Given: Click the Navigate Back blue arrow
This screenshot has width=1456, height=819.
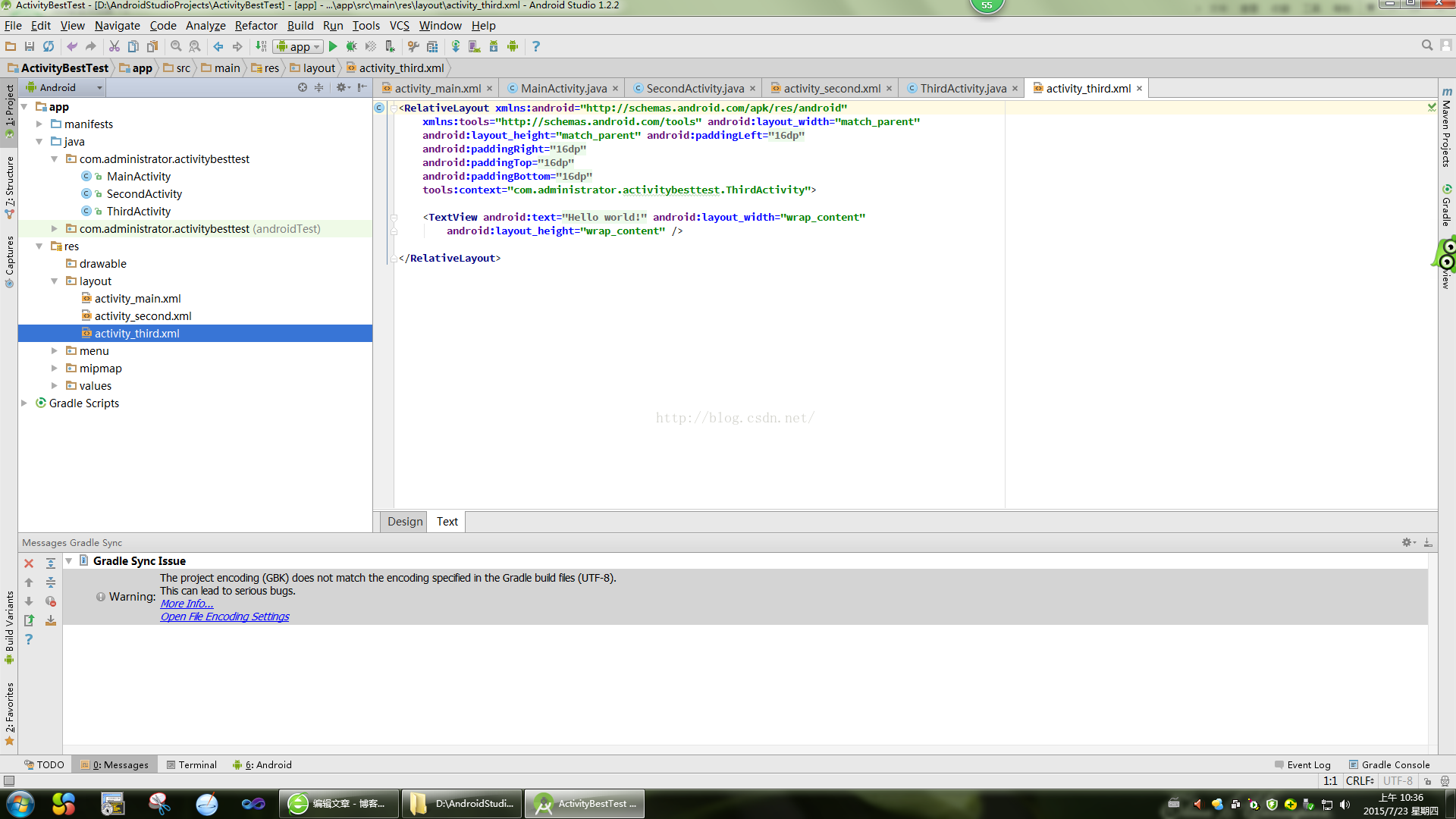Looking at the screenshot, I should point(218,46).
